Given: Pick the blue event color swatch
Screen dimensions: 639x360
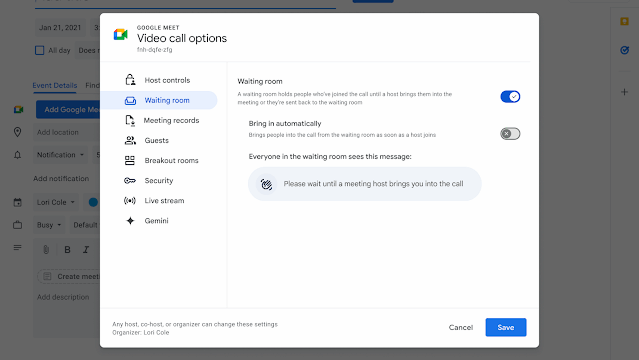Looking at the screenshot, I should 93,202.
